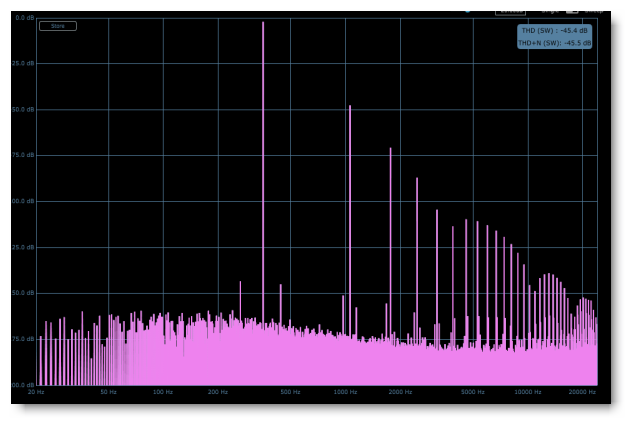Click the Store button
Screen dimensions: 634x427
(x=58, y=26)
